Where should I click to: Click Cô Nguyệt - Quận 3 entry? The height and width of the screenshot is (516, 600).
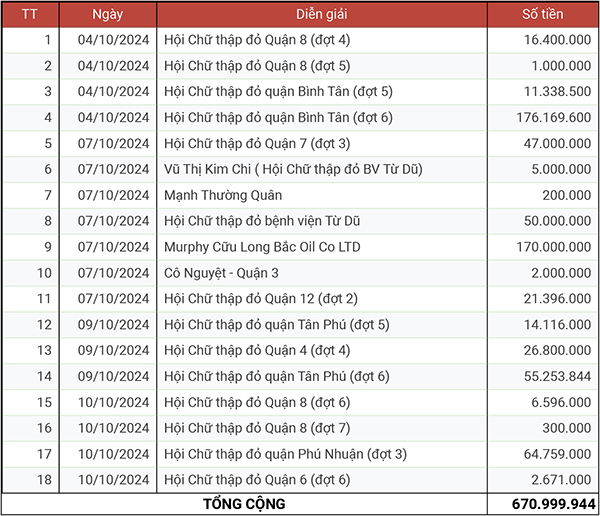221,273
